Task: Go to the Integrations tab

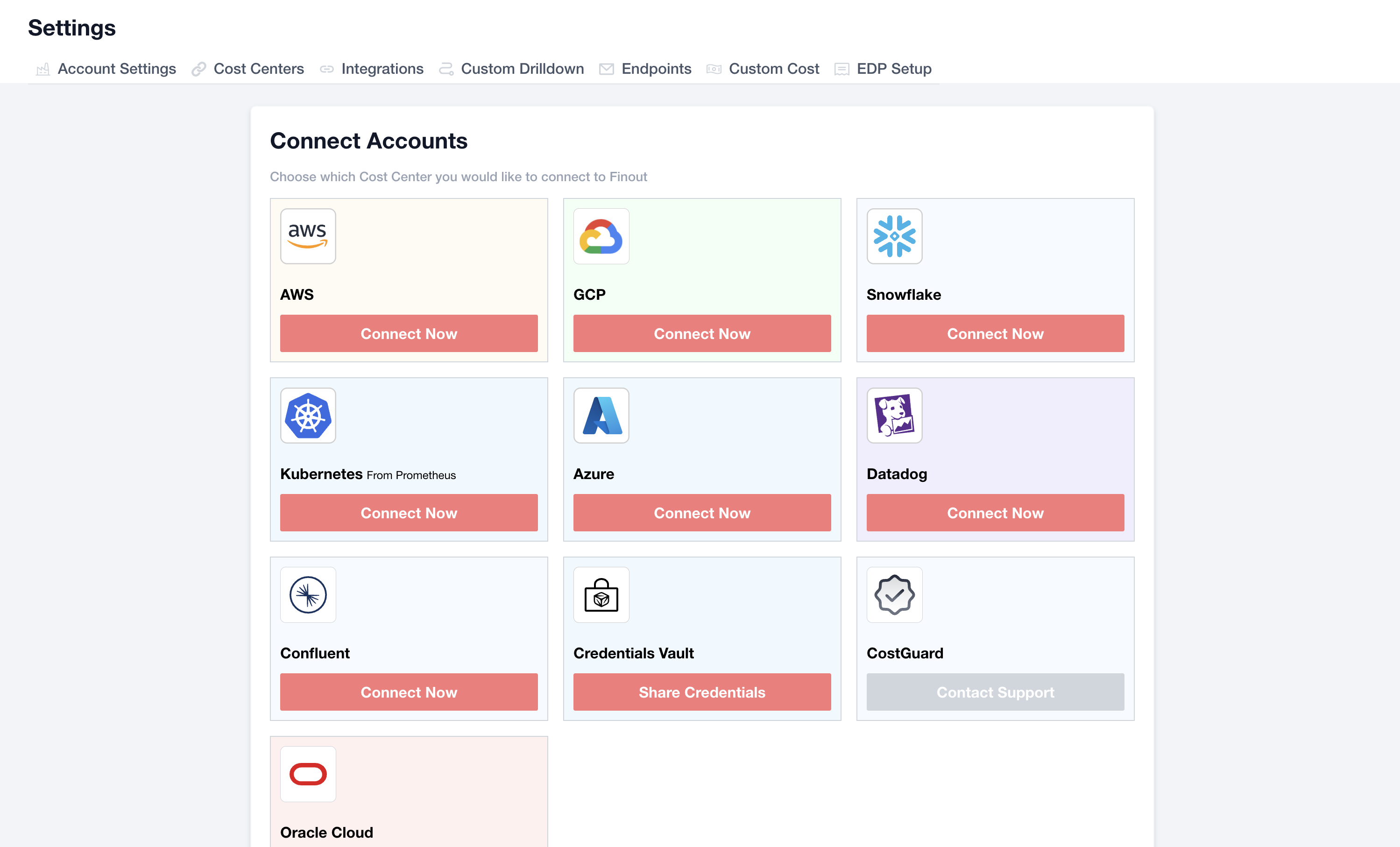Action: 382,69
